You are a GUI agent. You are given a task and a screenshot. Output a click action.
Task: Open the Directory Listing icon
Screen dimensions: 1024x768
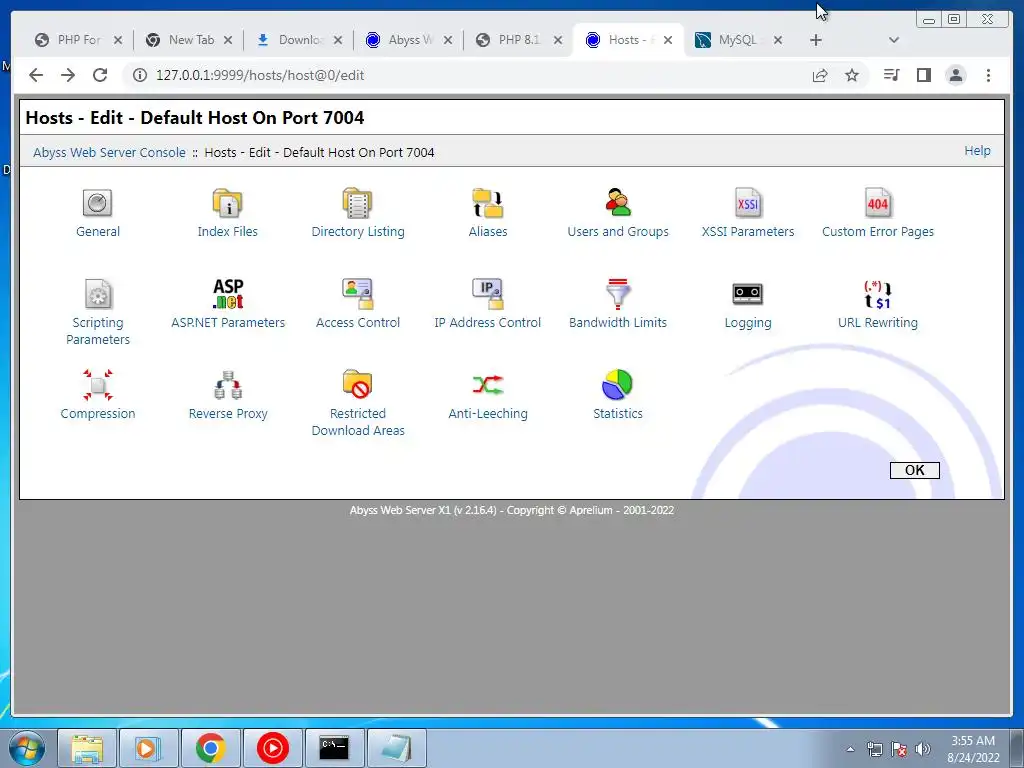click(357, 203)
